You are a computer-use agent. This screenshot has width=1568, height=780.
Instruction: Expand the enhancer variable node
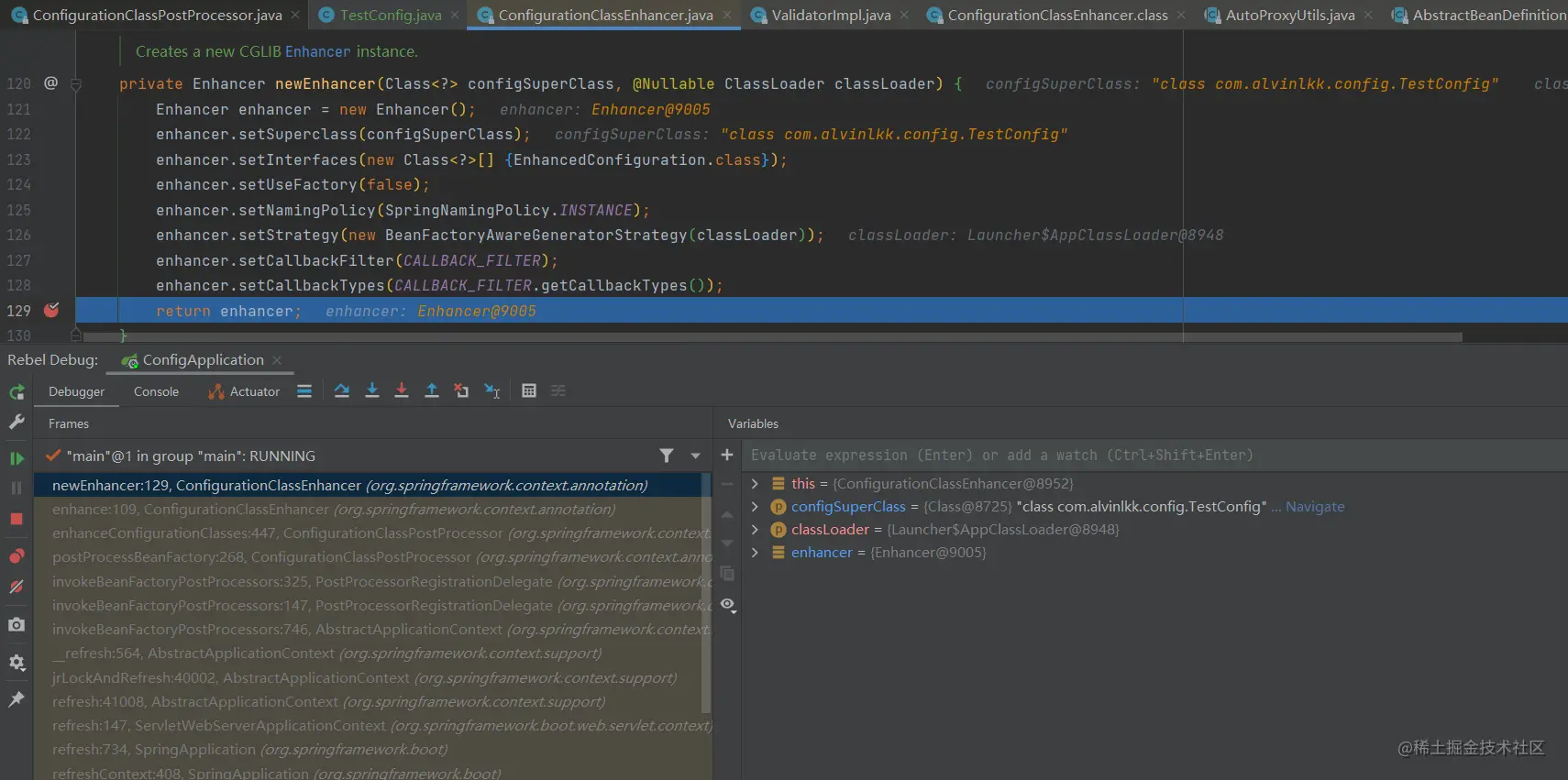coord(755,553)
